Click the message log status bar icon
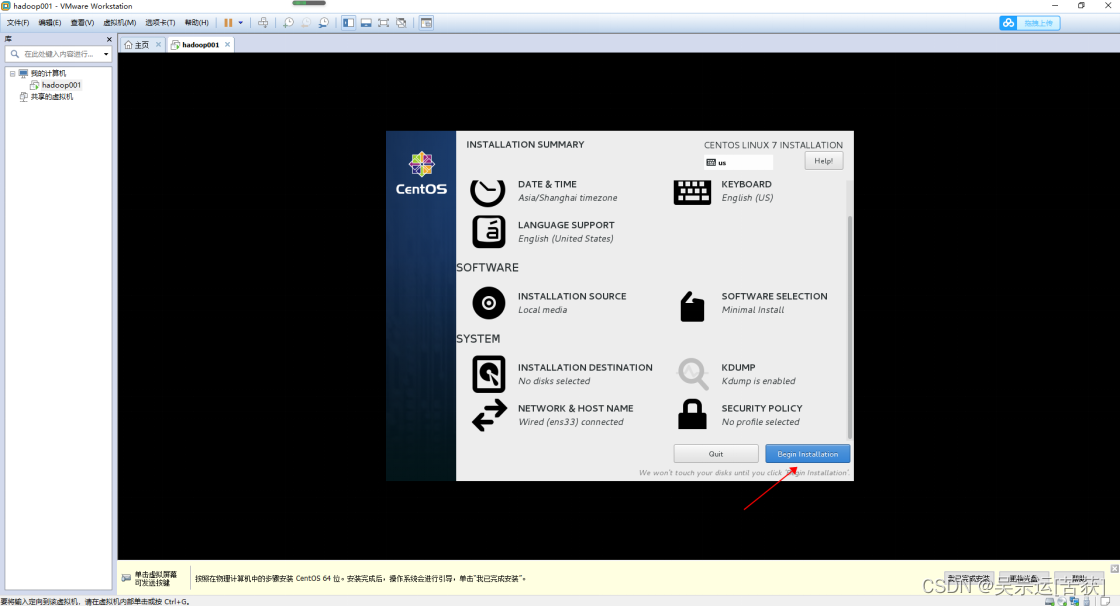1120x606 pixels. pyautogui.click(x=1105, y=601)
